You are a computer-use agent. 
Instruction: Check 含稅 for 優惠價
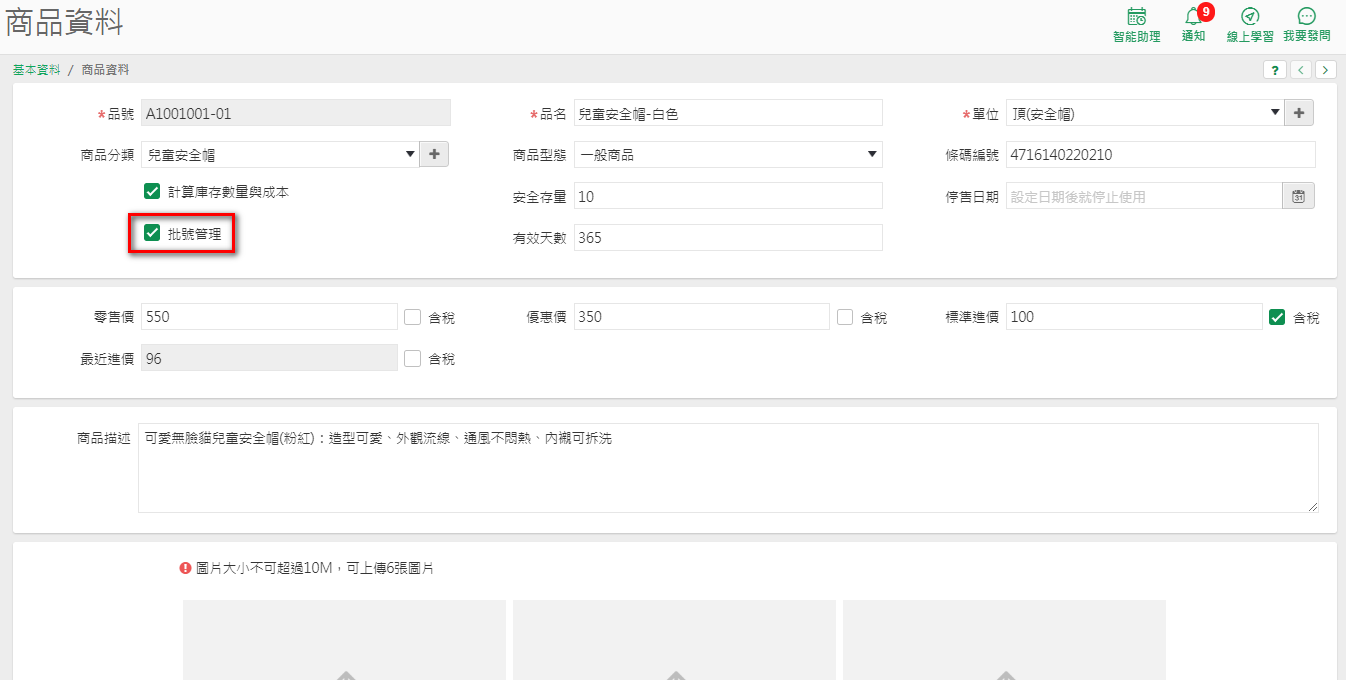point(845,317)
